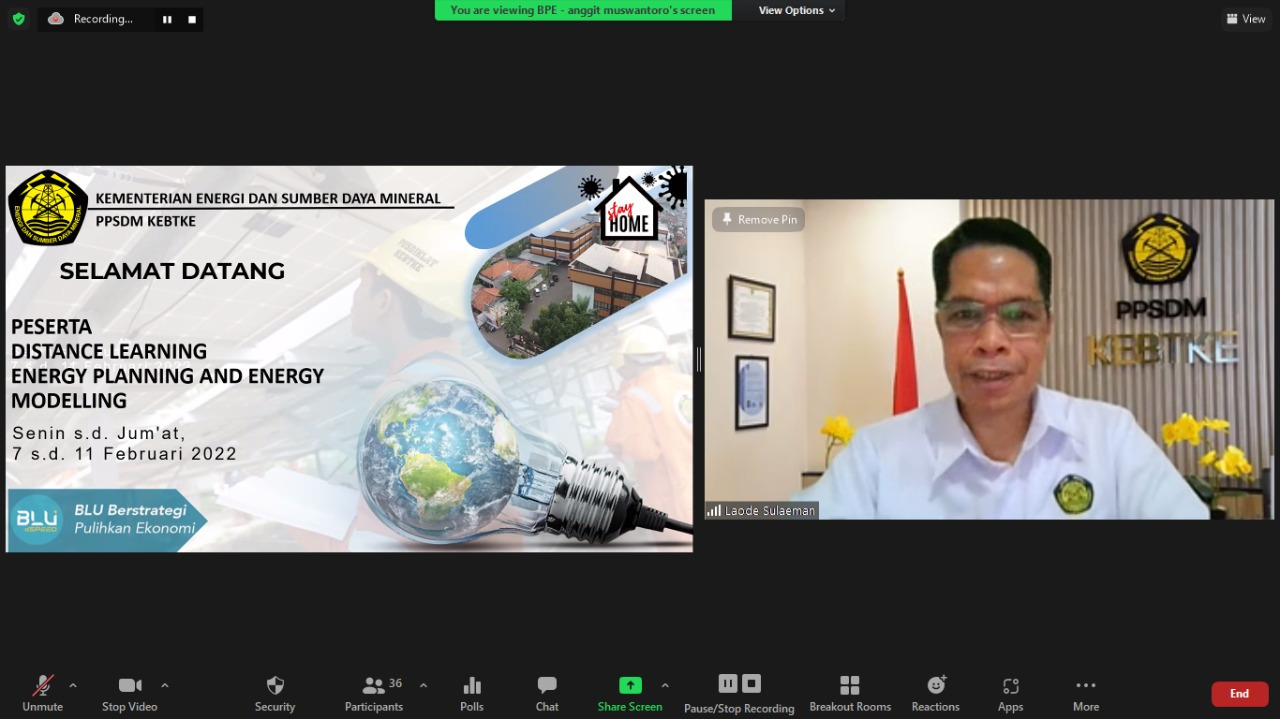Unmute the microphone
This screenshot has height=719, width=1280.
42,693
